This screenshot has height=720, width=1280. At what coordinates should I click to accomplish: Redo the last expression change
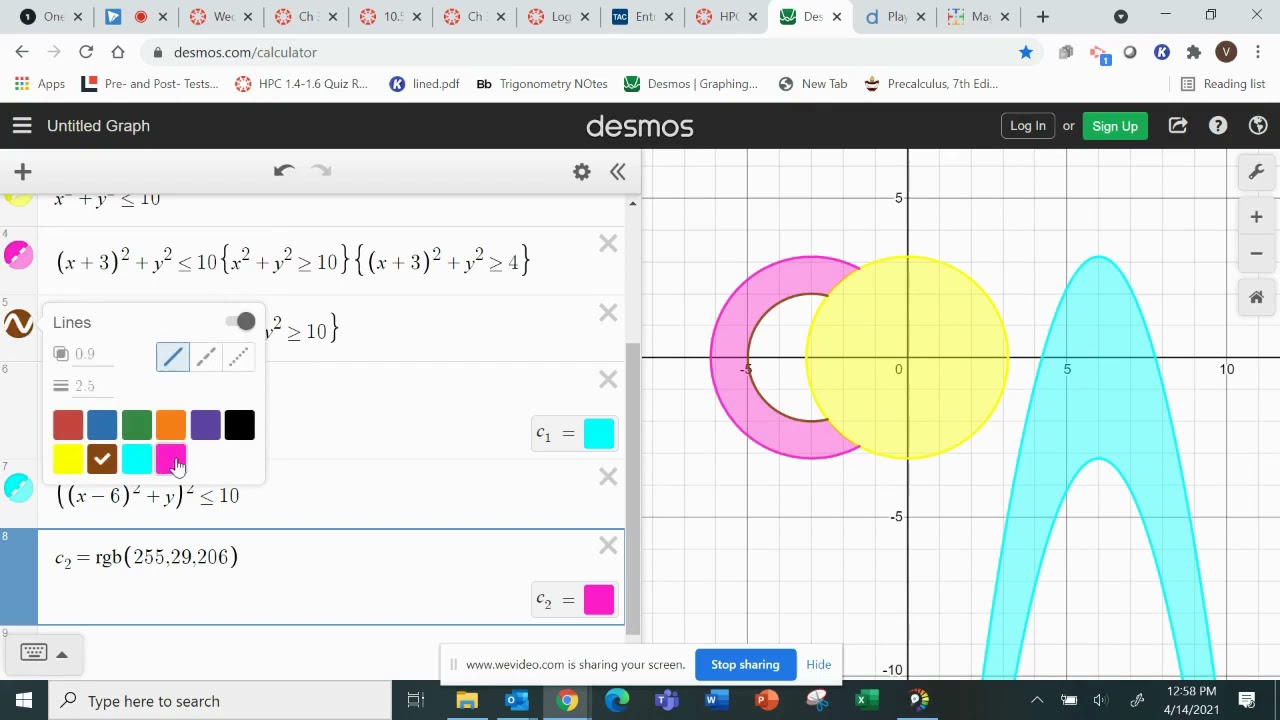click(x=321, y=171)
